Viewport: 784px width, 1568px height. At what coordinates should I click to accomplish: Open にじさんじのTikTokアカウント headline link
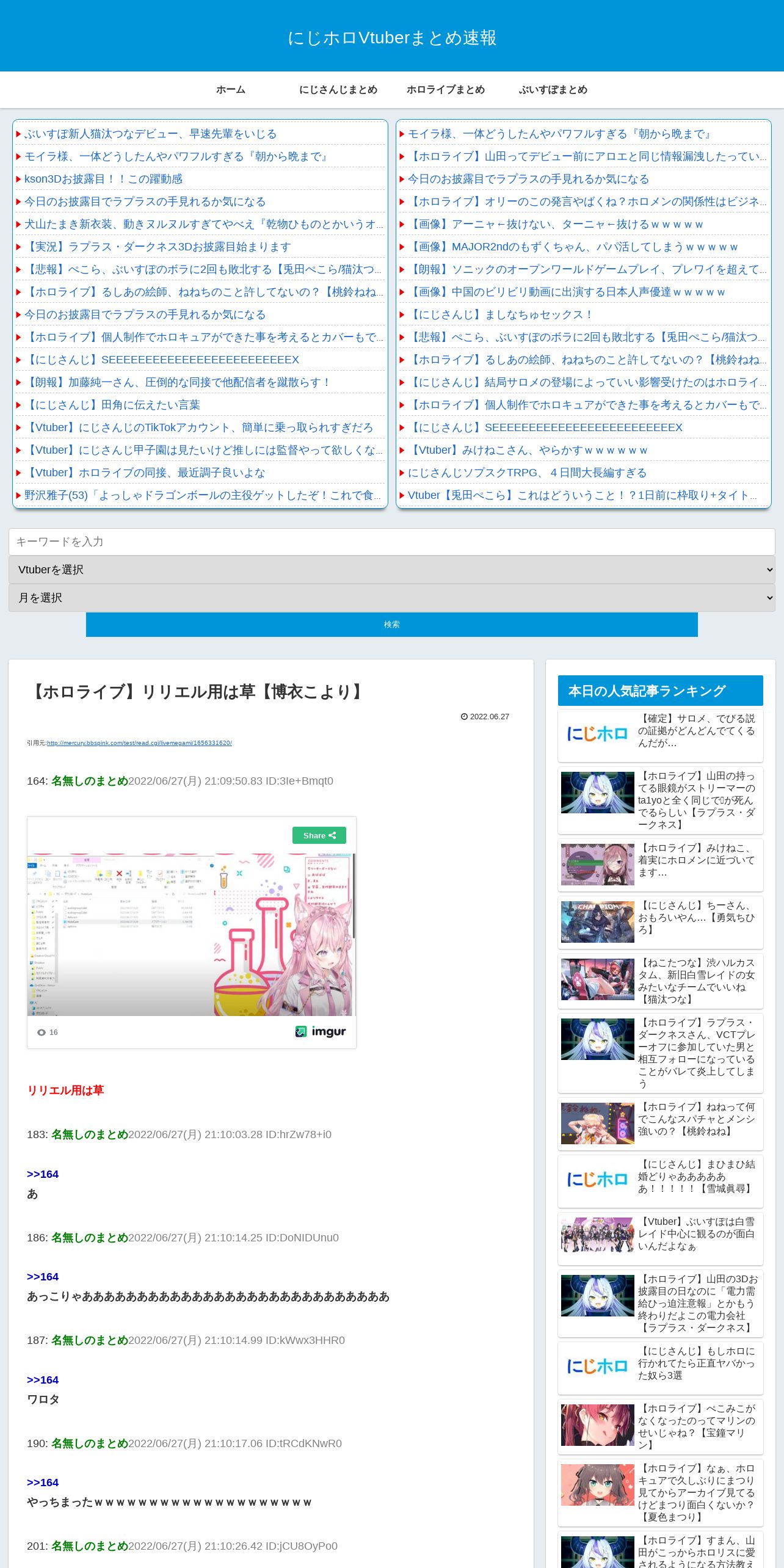[198, 427]
